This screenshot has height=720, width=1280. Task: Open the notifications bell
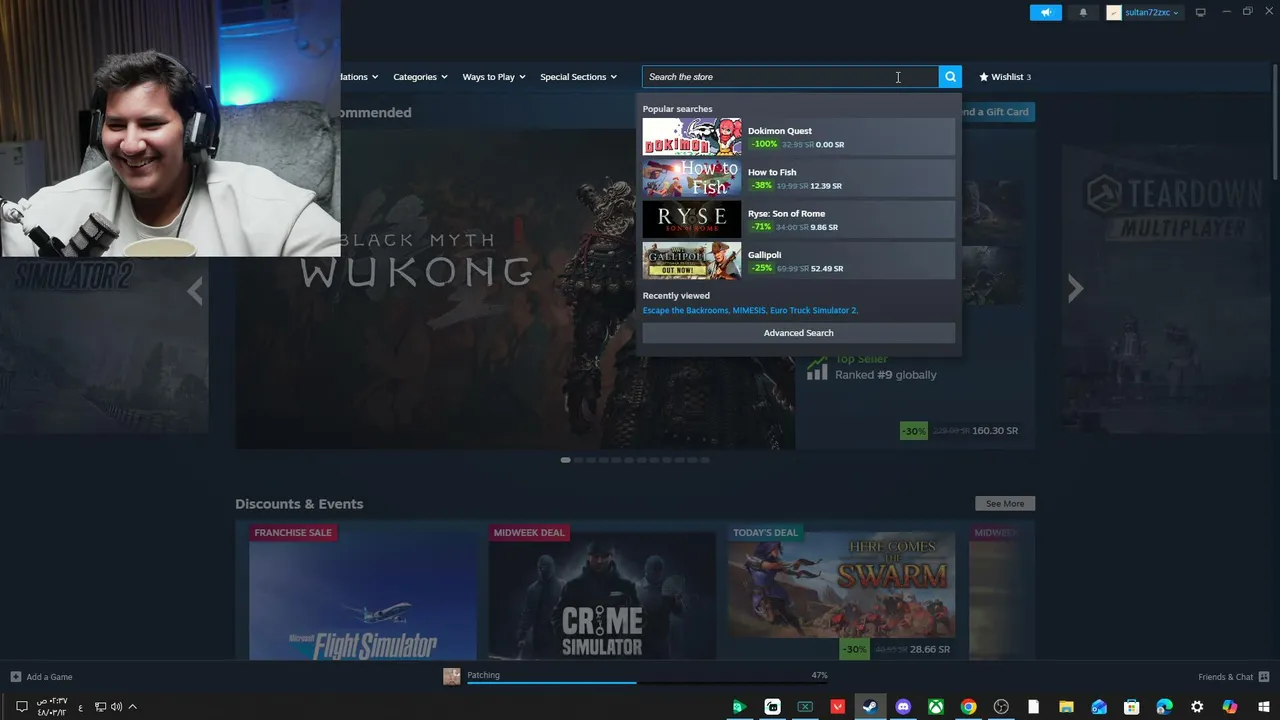pos(1083,13)
